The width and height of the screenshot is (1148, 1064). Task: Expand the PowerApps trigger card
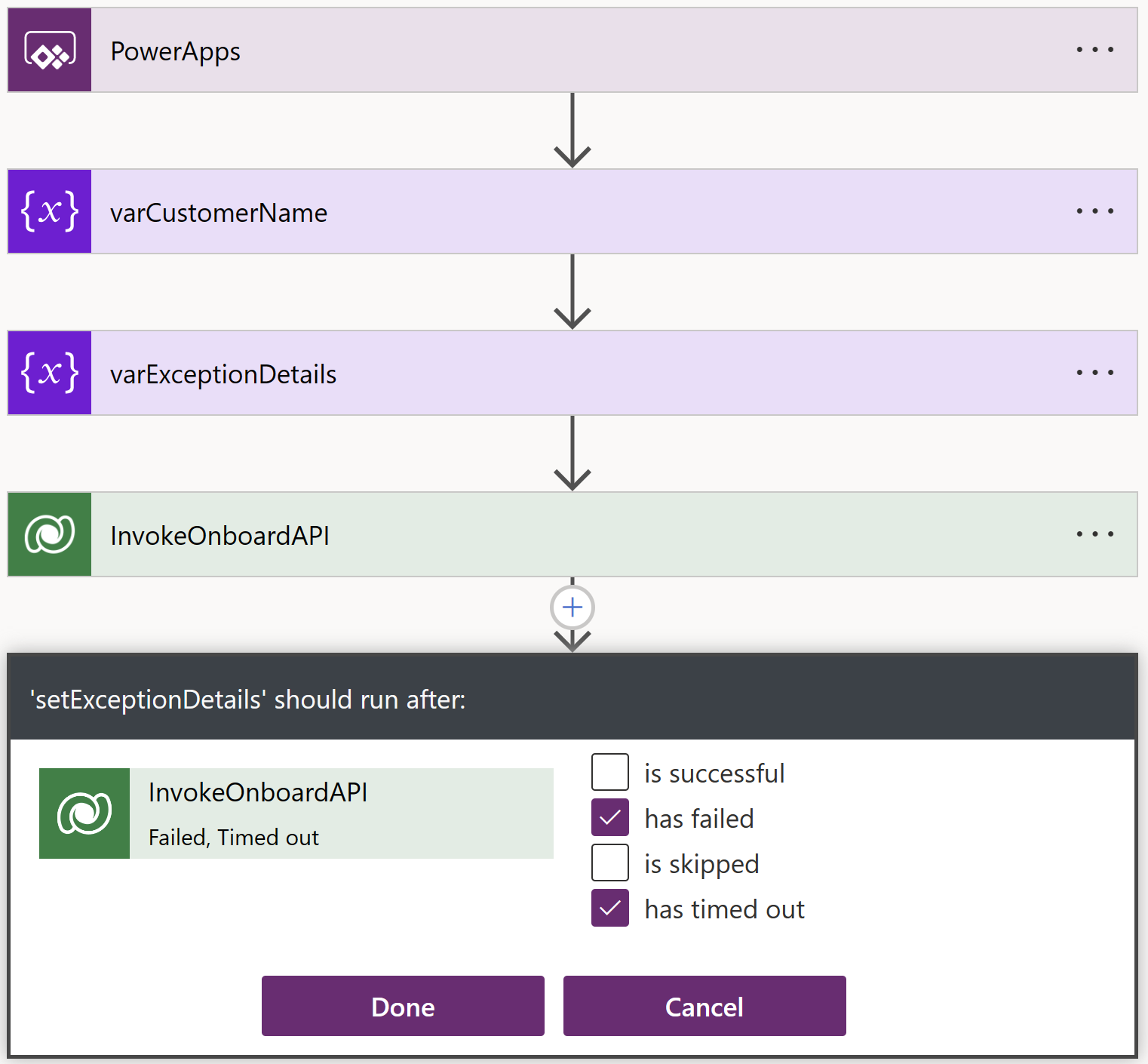click(x=528, y=51)
